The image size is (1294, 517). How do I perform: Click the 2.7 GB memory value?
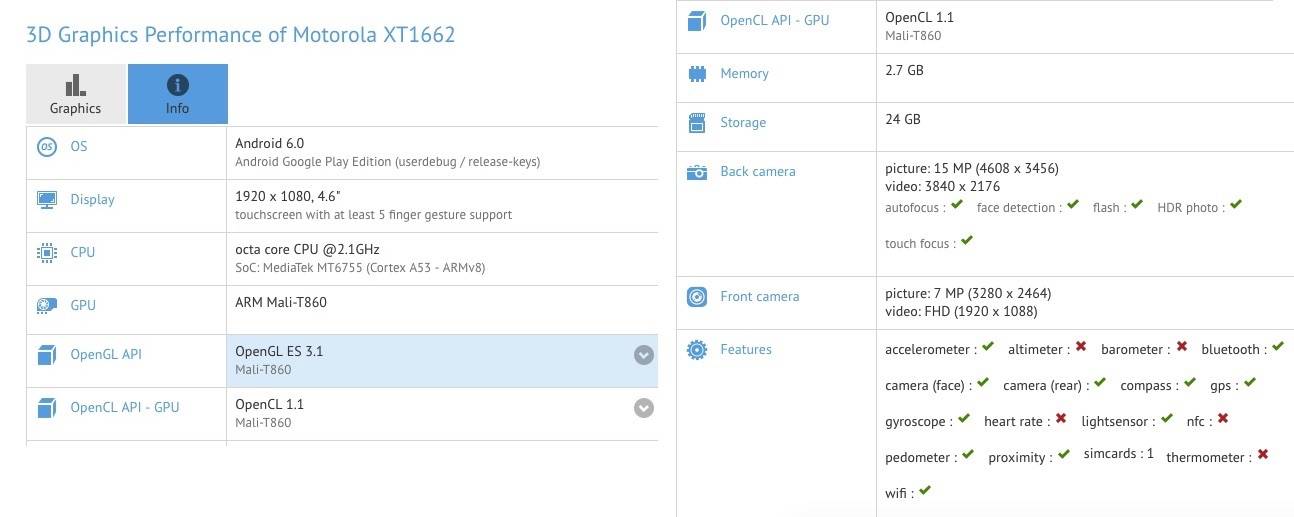click(904, 70)
